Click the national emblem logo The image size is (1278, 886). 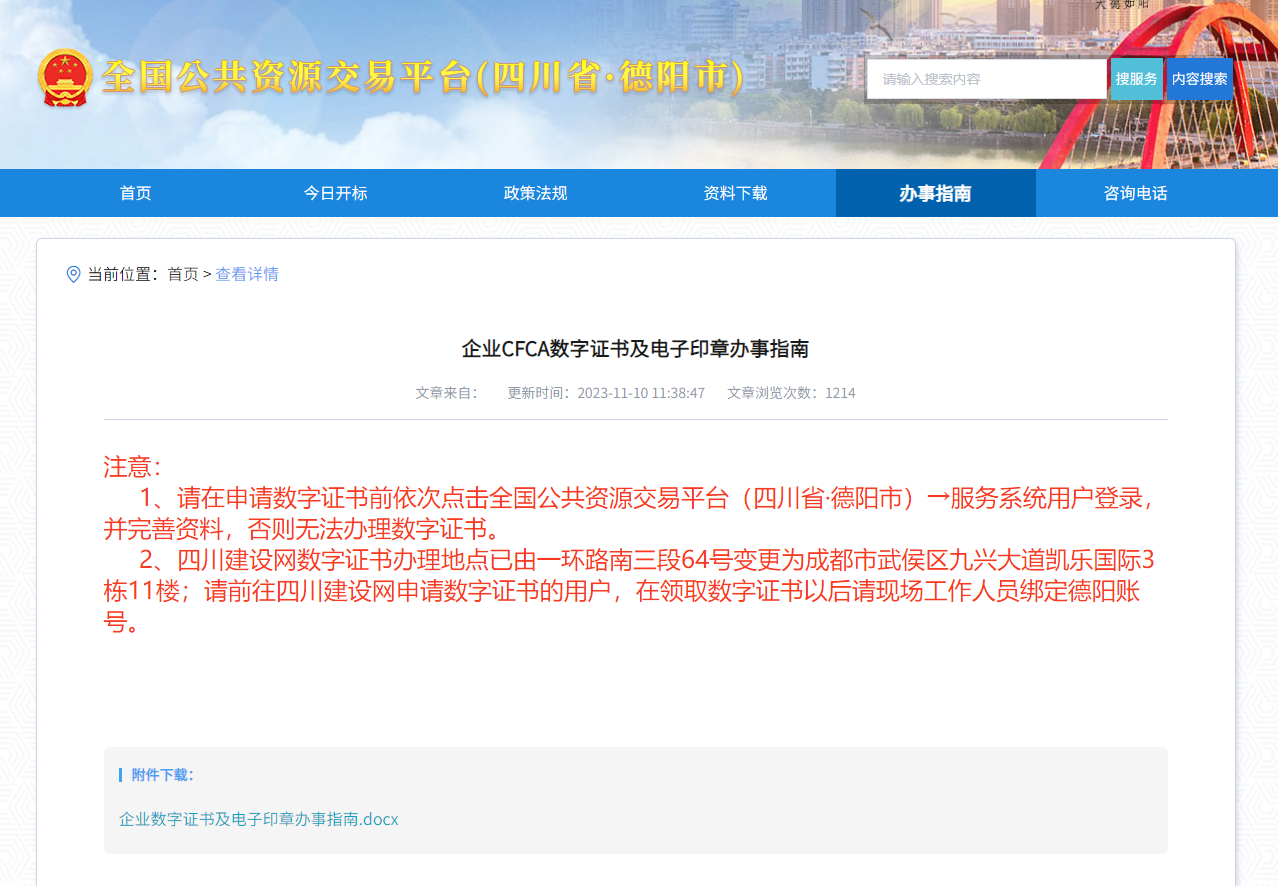64,78
